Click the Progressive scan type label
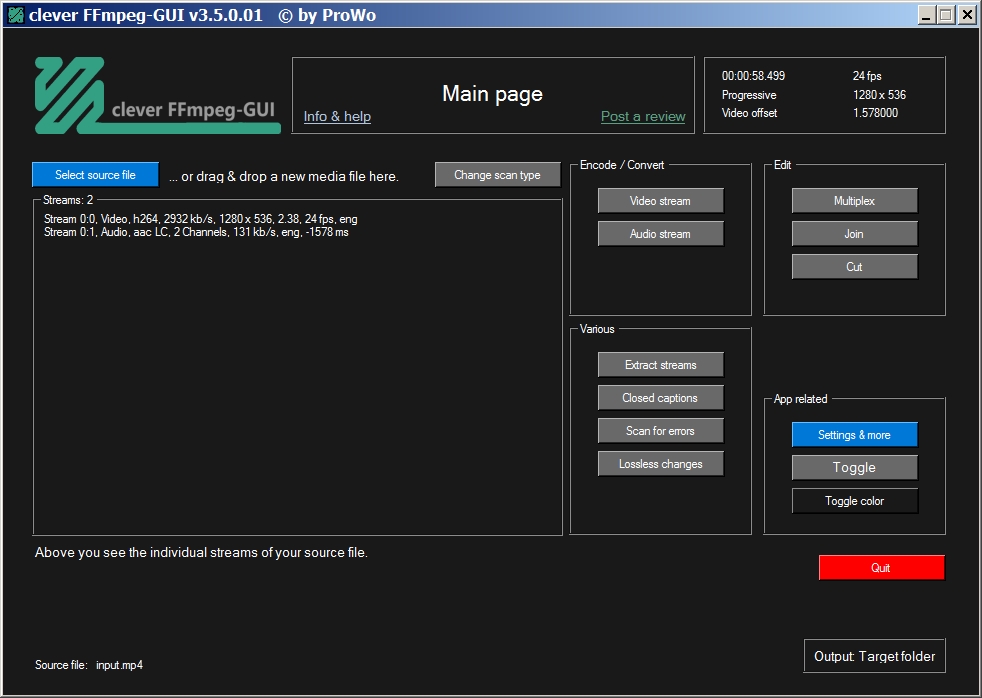The width and height of the screenshot is (982, 698). (749, 95)
